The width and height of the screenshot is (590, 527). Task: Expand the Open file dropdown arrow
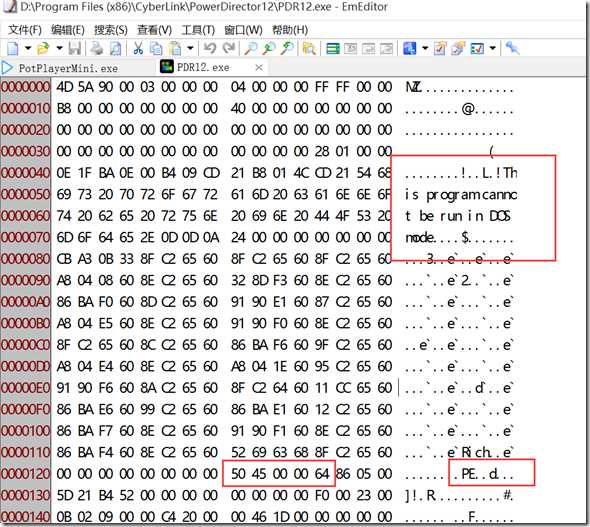coord(59,48)
